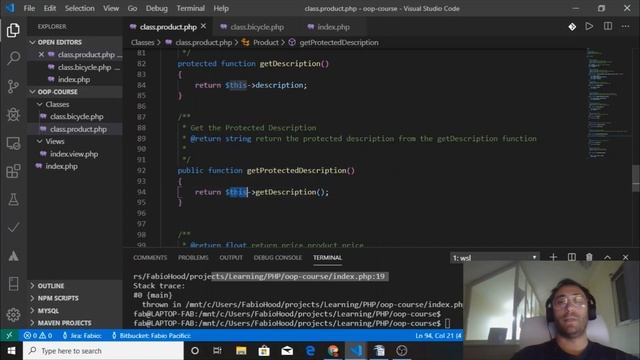Open the Debug menu
Screen dimensions: 640x360
click(x=157, y=8)
